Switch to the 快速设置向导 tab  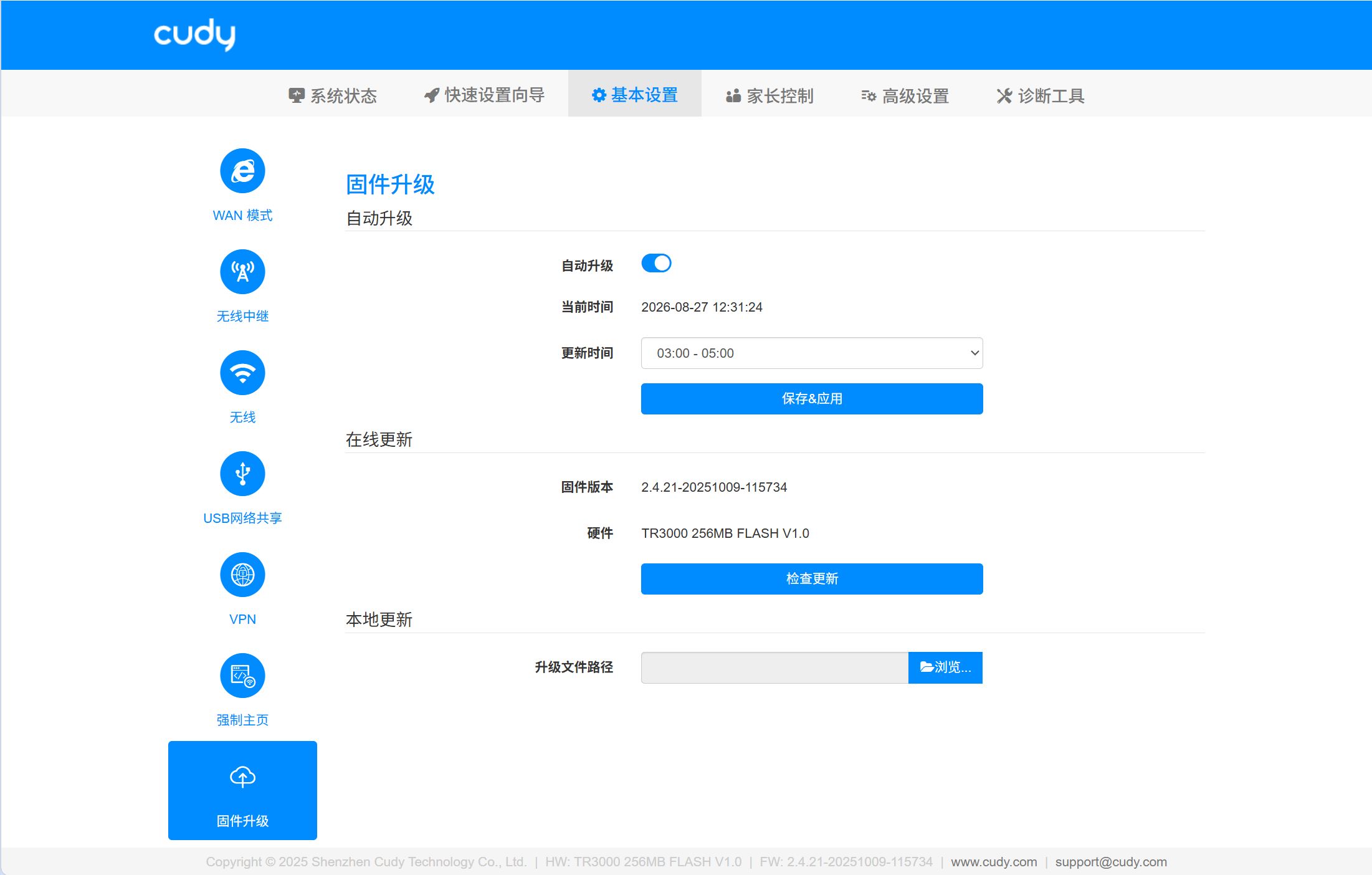click(x=484, y=95)
